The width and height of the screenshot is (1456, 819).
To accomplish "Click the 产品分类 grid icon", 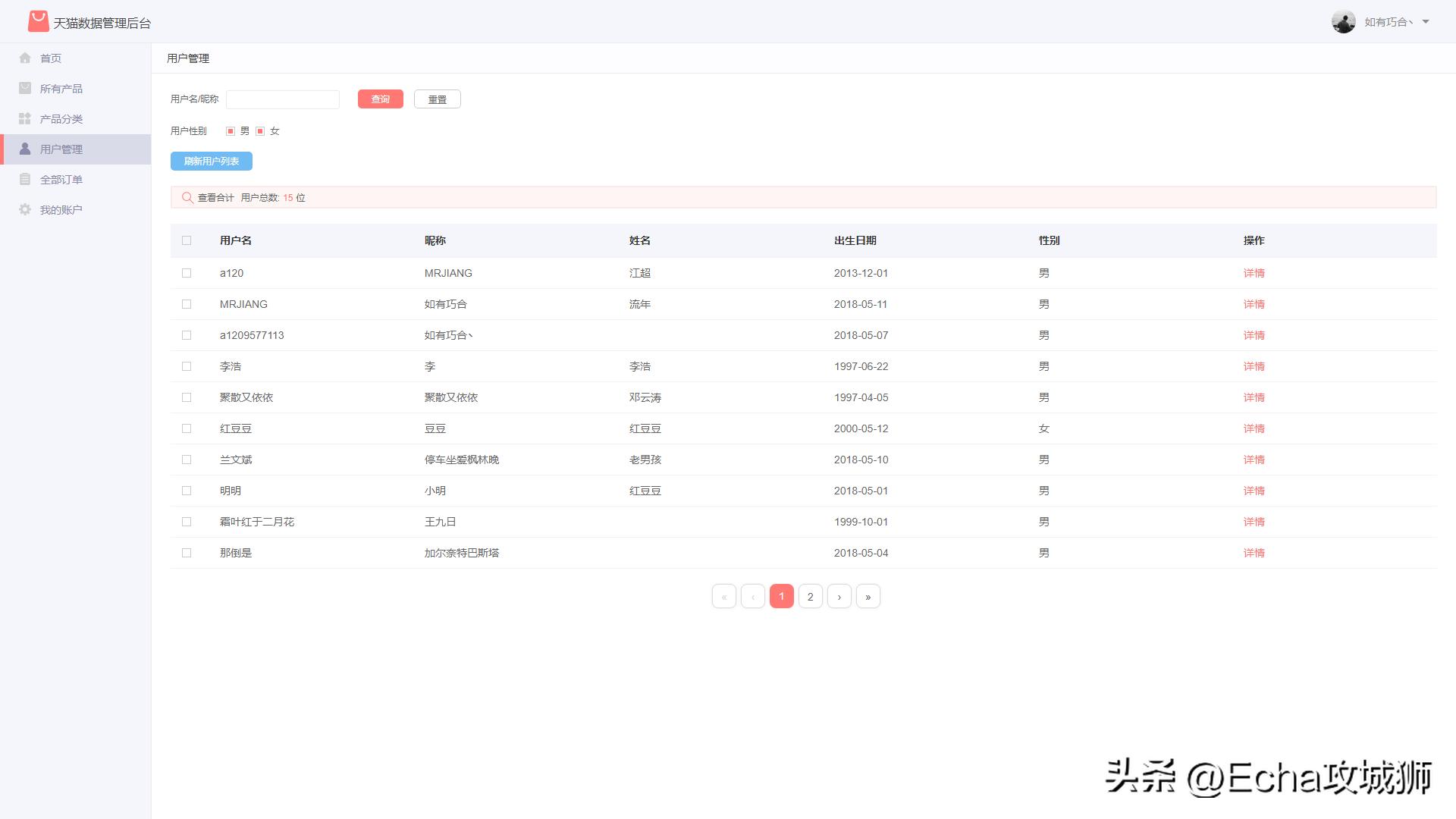I will click(25, 118).
